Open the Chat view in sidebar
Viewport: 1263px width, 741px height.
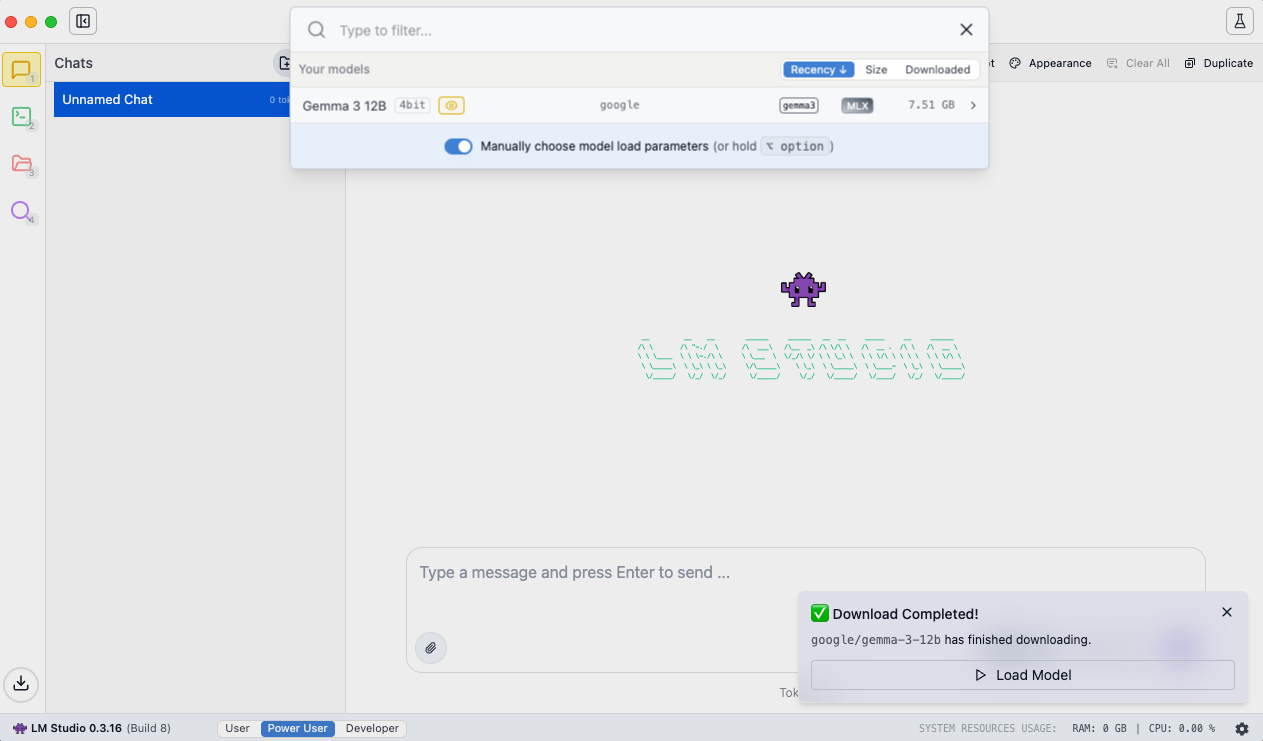pyautogui.click(x=21, y=70)
